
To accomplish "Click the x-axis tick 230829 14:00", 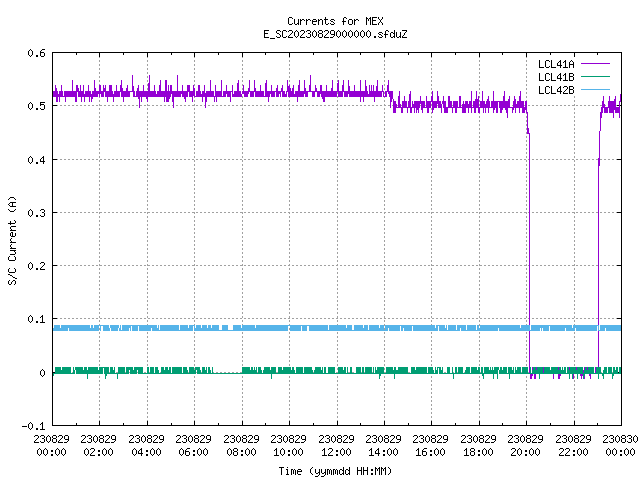I will [383, 445].
